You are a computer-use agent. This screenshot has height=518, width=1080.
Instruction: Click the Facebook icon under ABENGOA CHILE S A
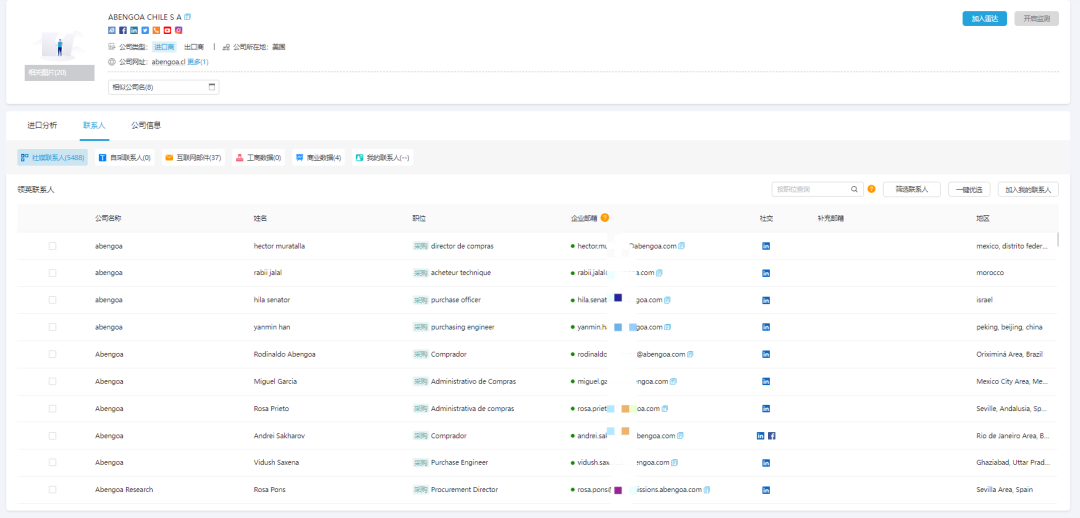coord(123,30)
